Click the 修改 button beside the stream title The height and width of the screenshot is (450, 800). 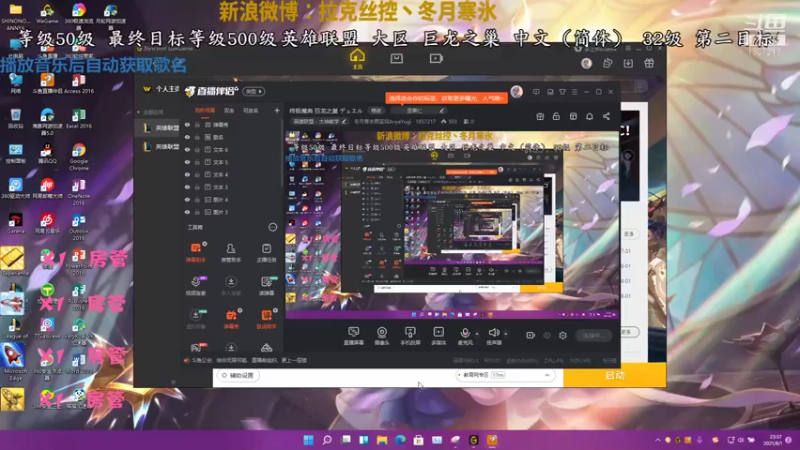click(x=376, y=111)
